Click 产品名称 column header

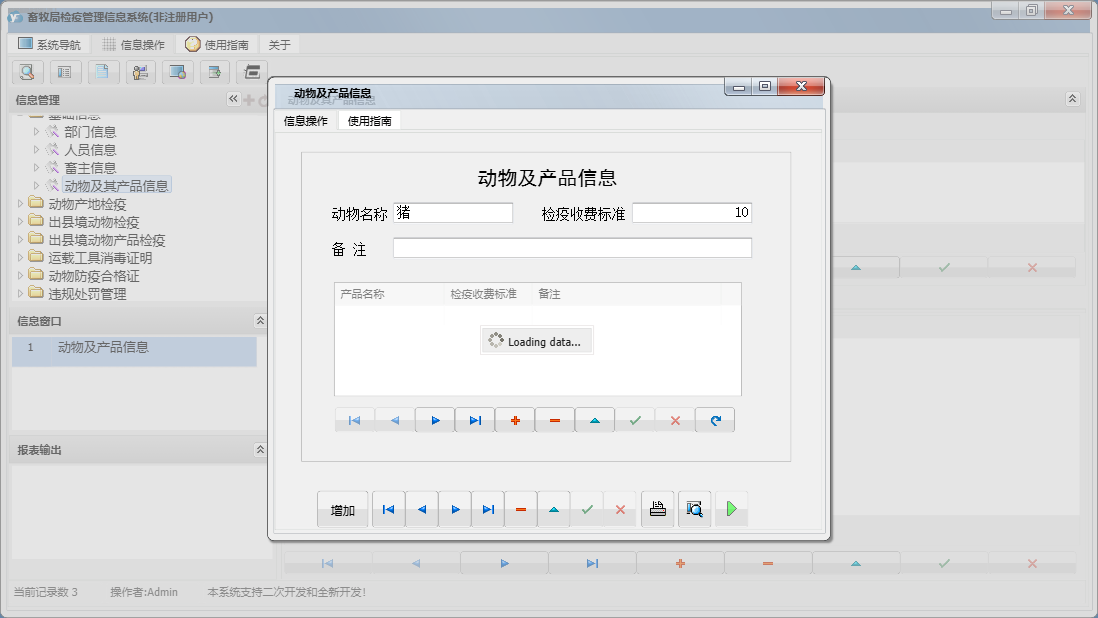point(389,294)
